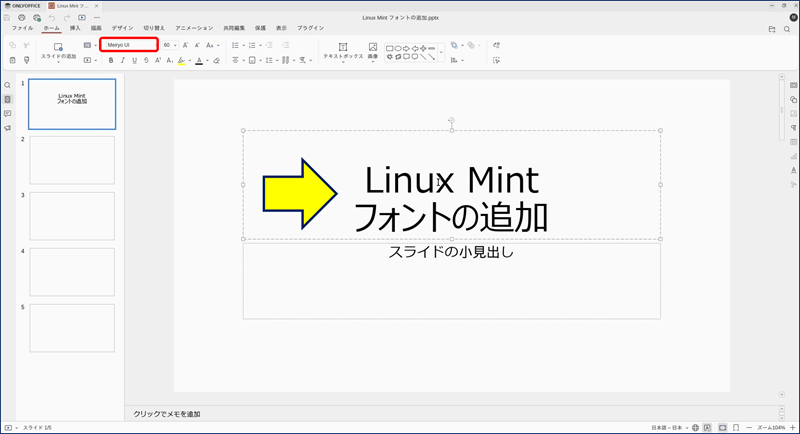Open the feedback megaphone icon in left sidebar
The image size is (800, 434).
(x=7, y=128)
